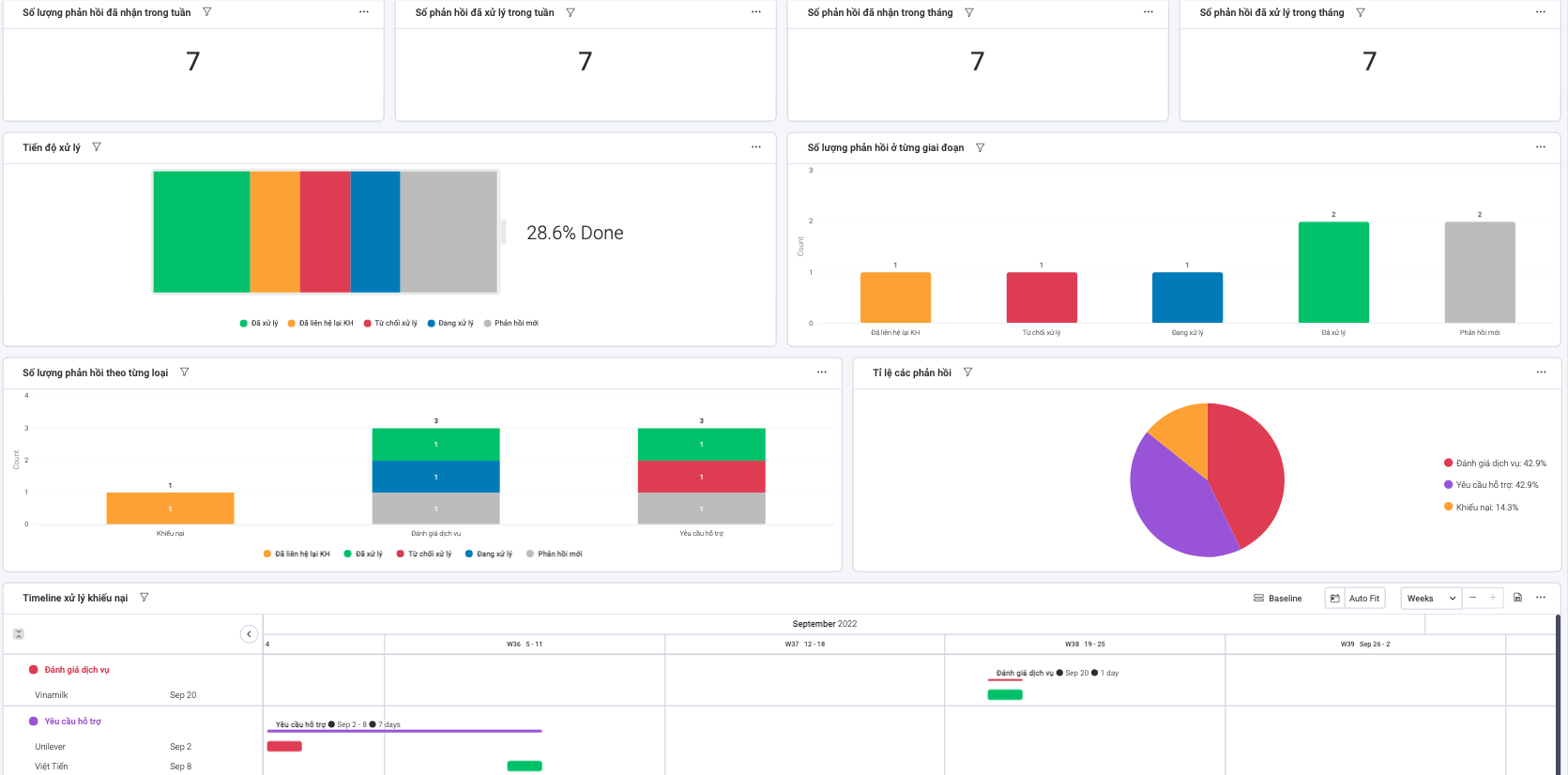Click the timeline export icon next to zoom controls

(x=1517, y=598)
